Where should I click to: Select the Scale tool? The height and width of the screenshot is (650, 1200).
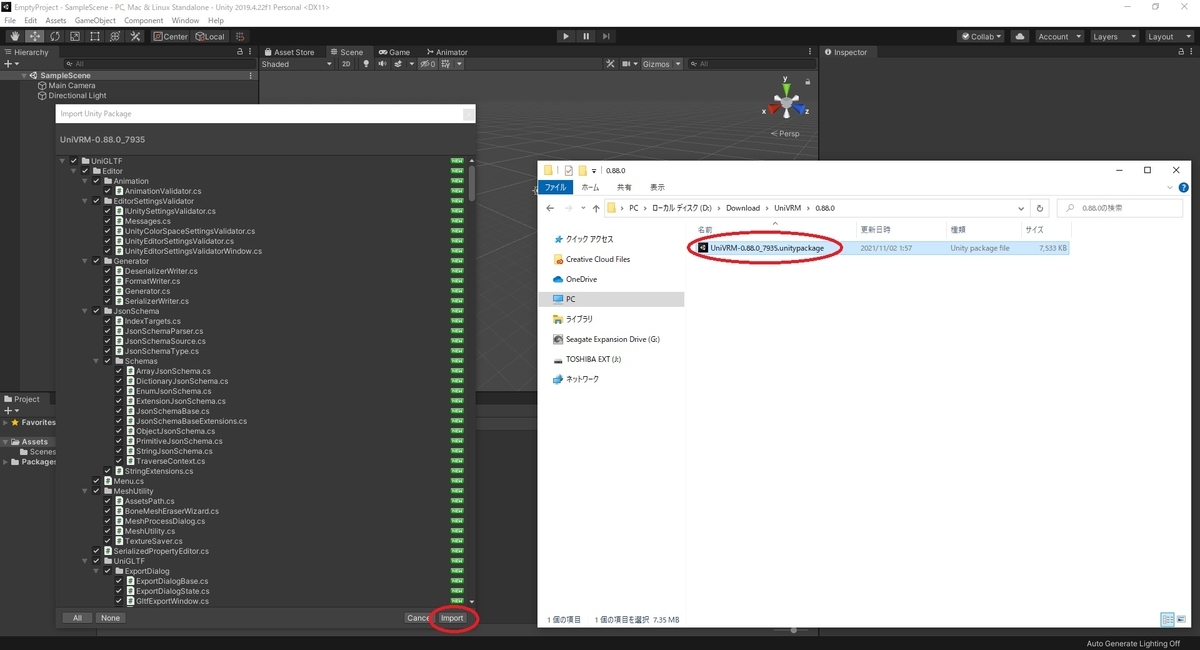(x=75, y=36)
